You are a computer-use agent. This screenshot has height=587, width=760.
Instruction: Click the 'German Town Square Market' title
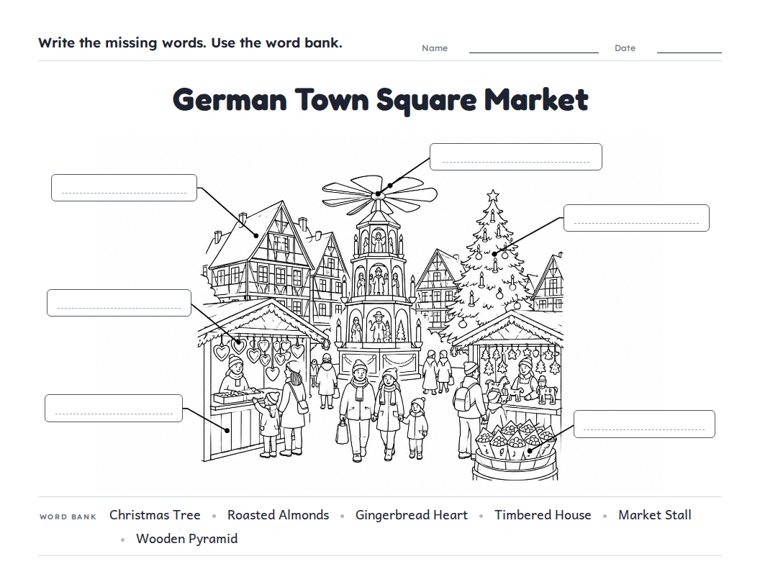[380, 100]
